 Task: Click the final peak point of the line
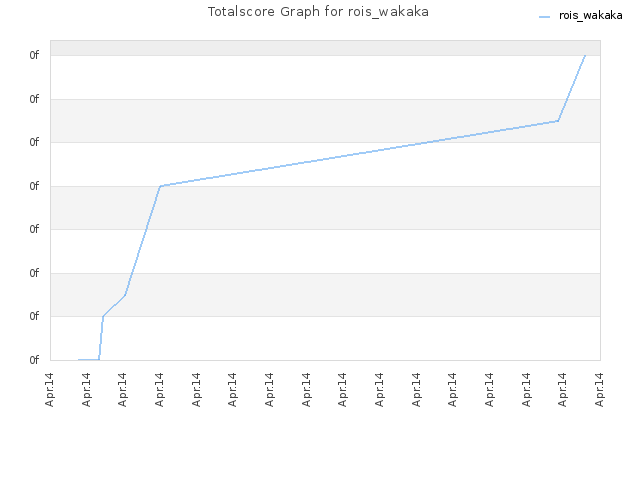585,55
